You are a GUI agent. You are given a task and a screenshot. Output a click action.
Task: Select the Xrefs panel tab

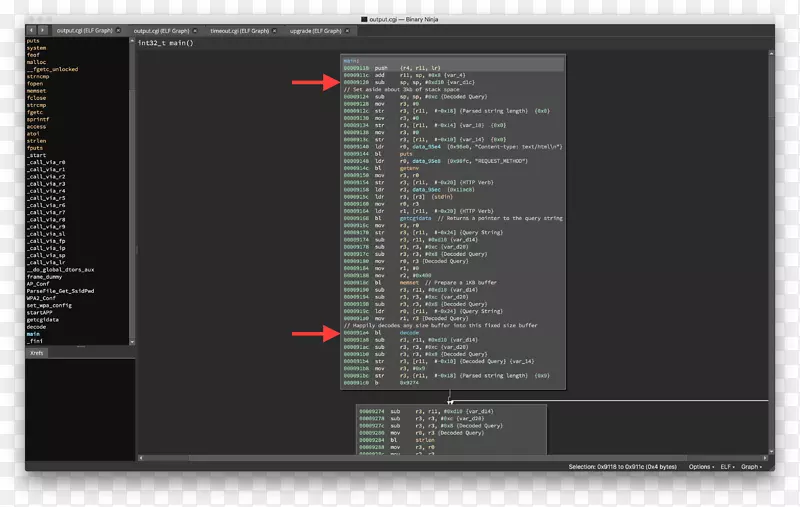(x=38, y=352)
